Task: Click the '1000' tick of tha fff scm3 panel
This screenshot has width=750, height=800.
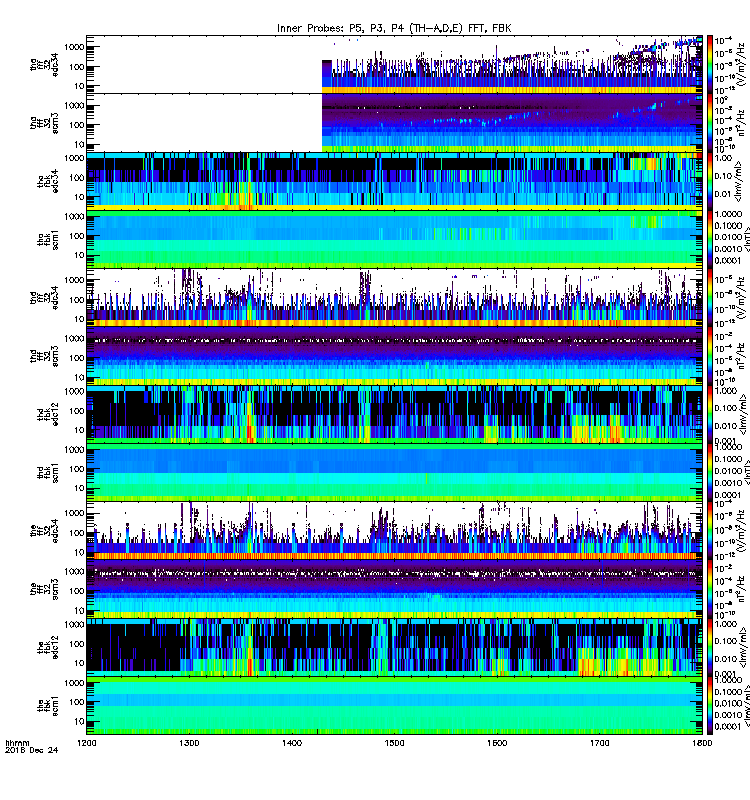Action: [x=74, y=106]
